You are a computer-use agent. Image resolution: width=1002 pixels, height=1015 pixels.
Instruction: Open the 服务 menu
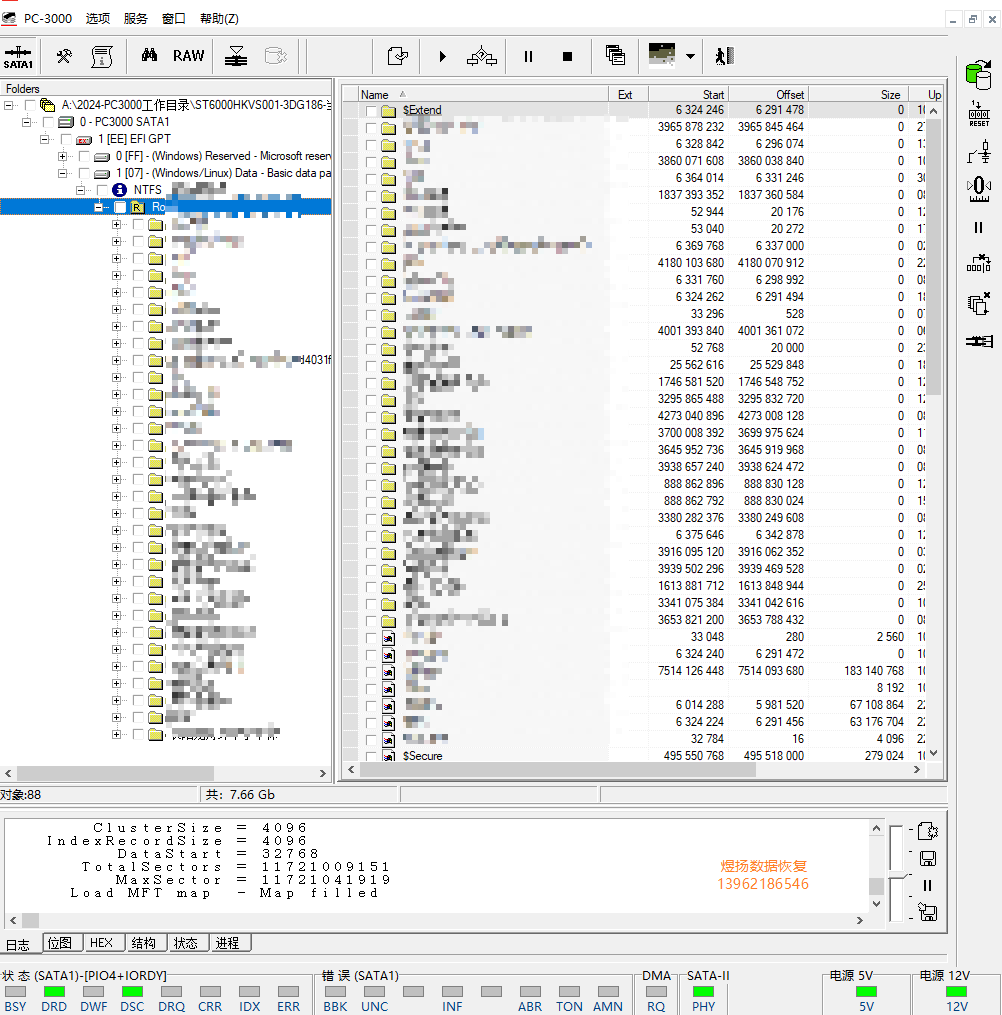tap(135, 18)
